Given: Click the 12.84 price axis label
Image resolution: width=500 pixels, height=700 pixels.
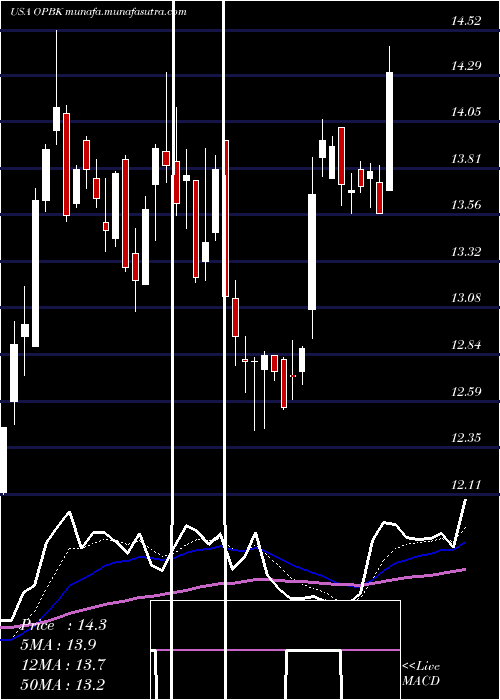Looking at the screenshot, I should [x=466, y=345].
